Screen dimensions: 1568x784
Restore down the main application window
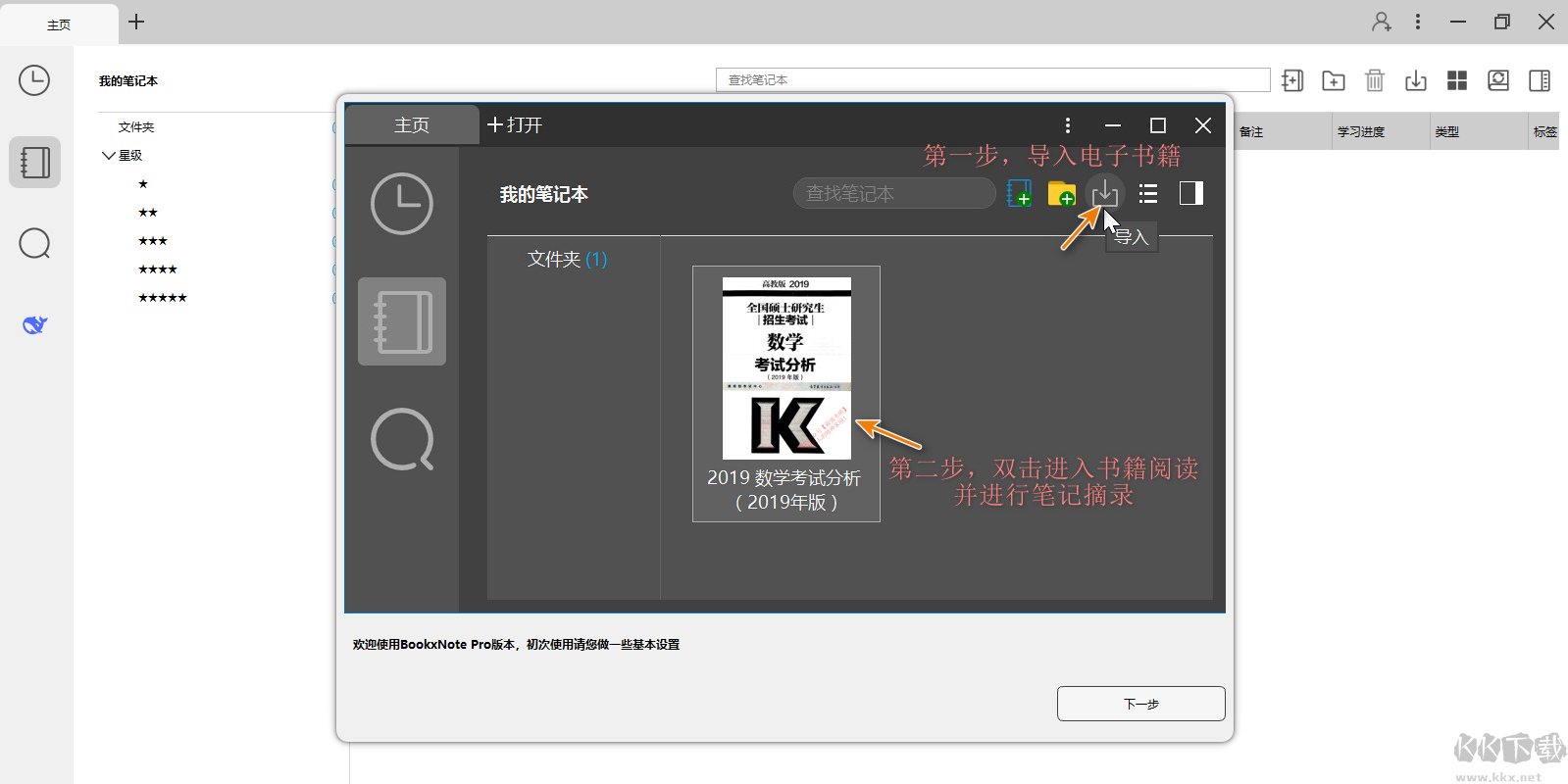point(1502,22)
